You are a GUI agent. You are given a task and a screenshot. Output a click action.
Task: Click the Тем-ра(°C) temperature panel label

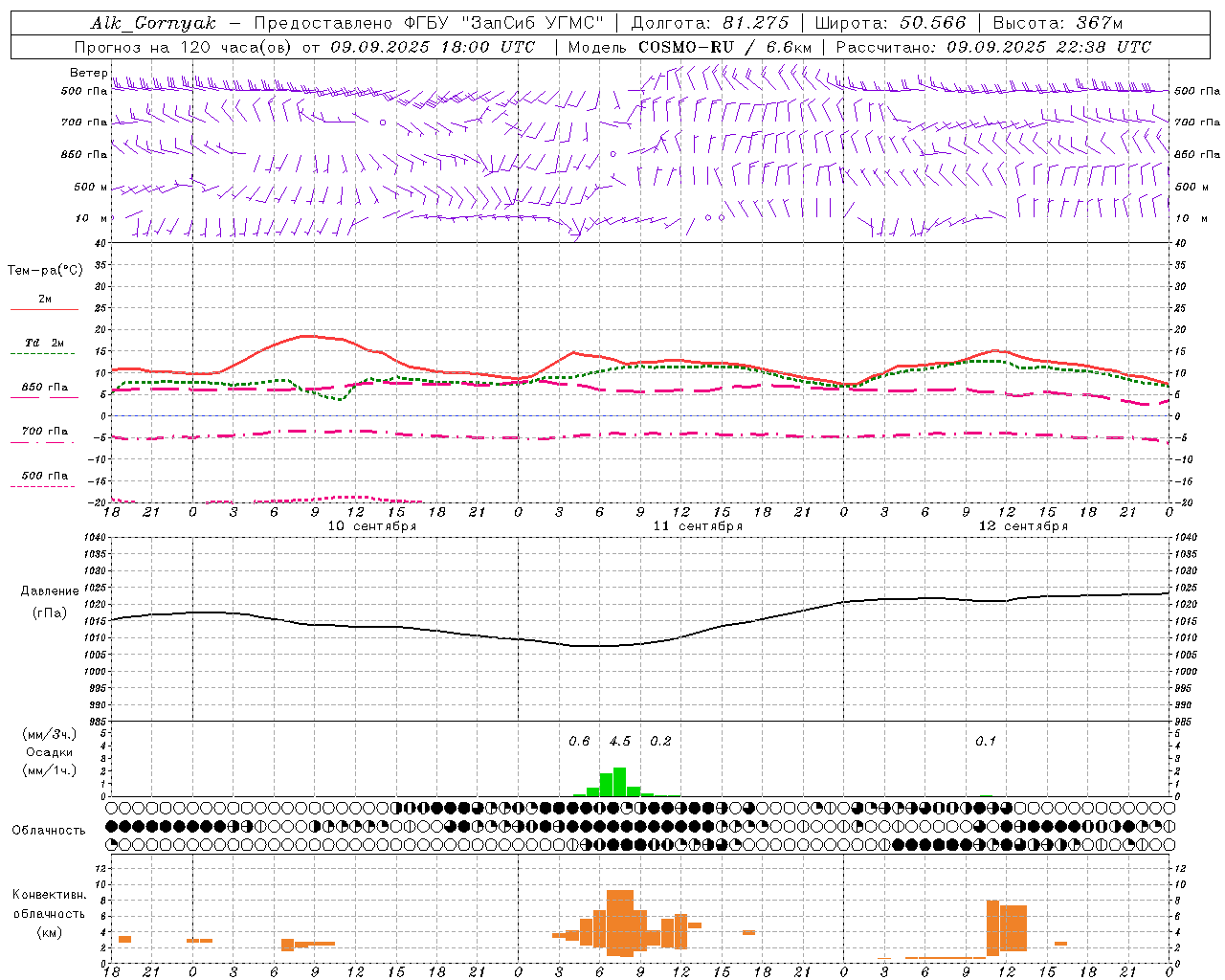pyautogui.click(x=45, y=271)
